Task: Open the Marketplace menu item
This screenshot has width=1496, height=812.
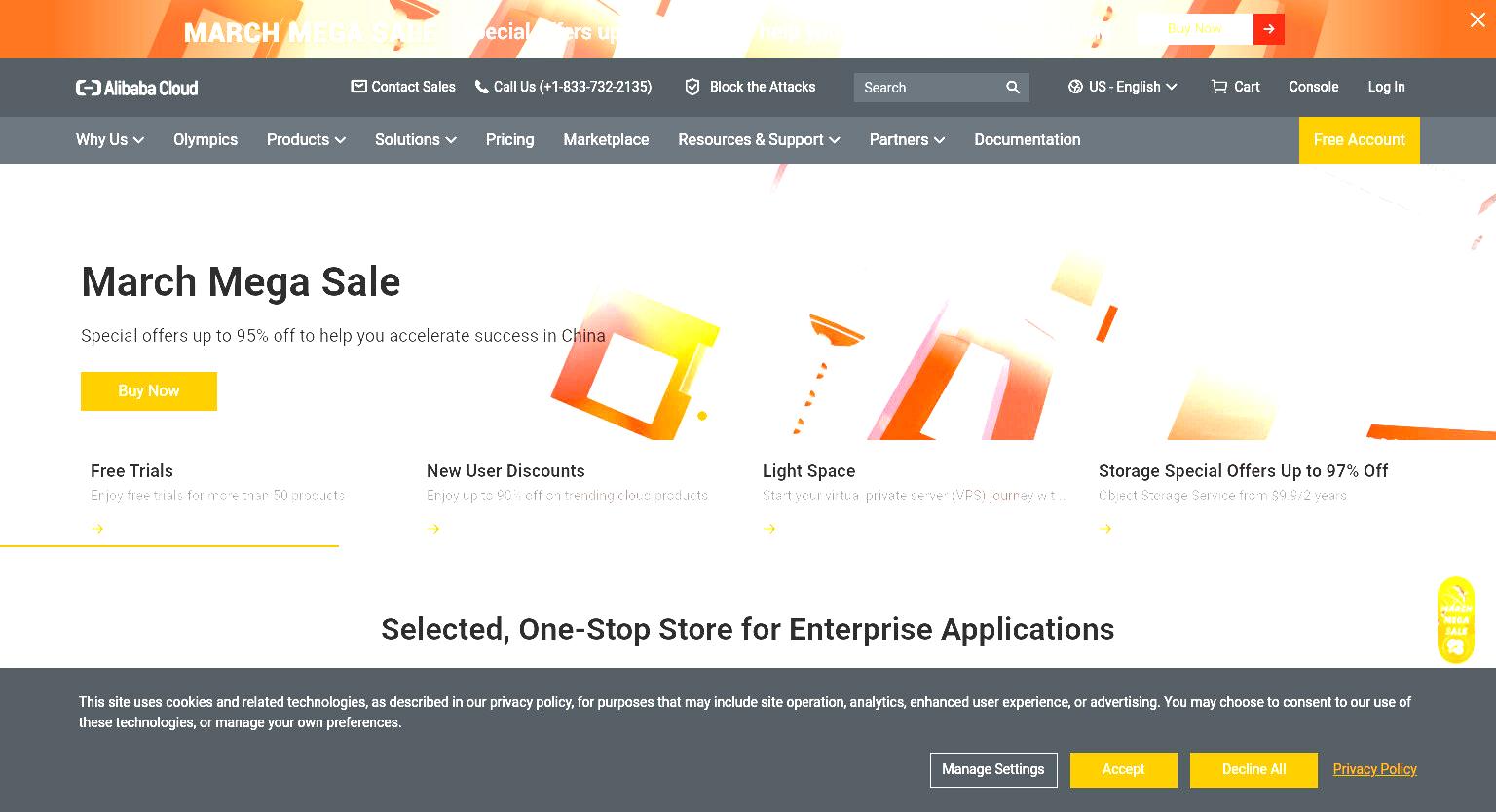Action: point(606,140)
